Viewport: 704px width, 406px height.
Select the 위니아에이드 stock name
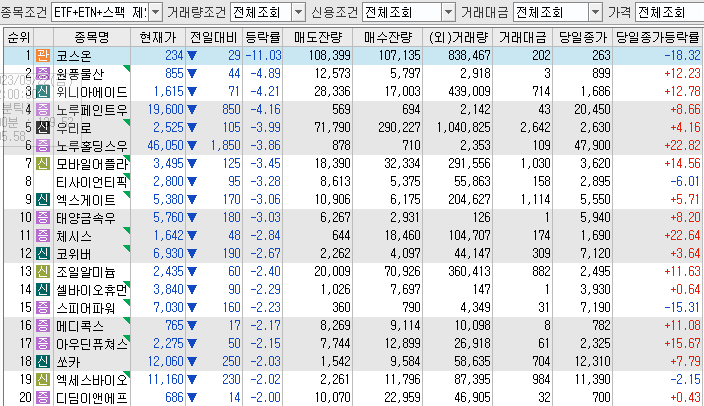click(x=92, y=92)
